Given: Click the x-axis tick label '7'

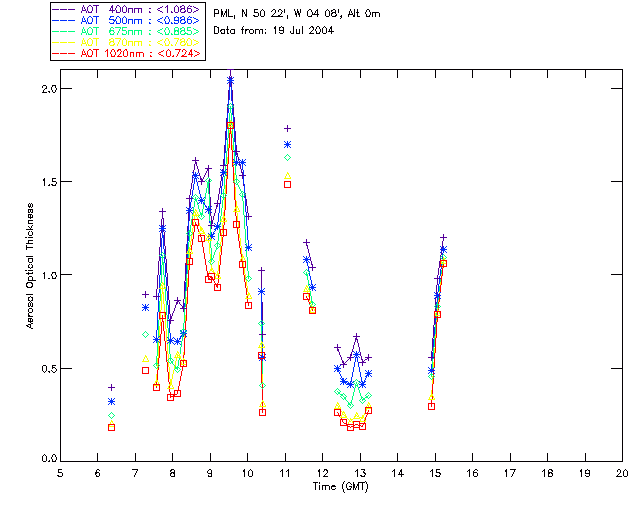Looking at the screenshot, I should click(x=135, y=473).
